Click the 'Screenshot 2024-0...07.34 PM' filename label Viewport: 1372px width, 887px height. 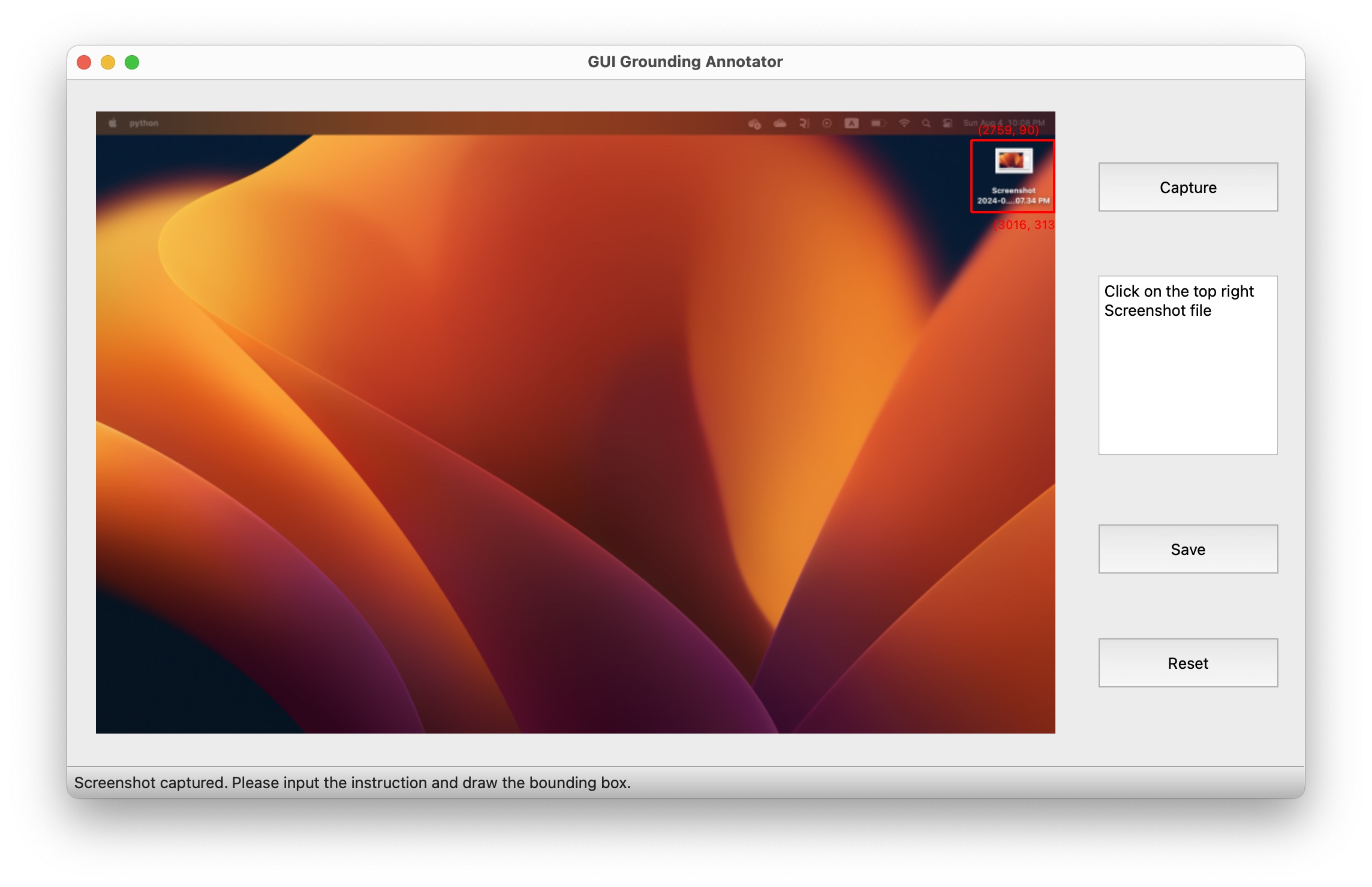click(1013, 196)
